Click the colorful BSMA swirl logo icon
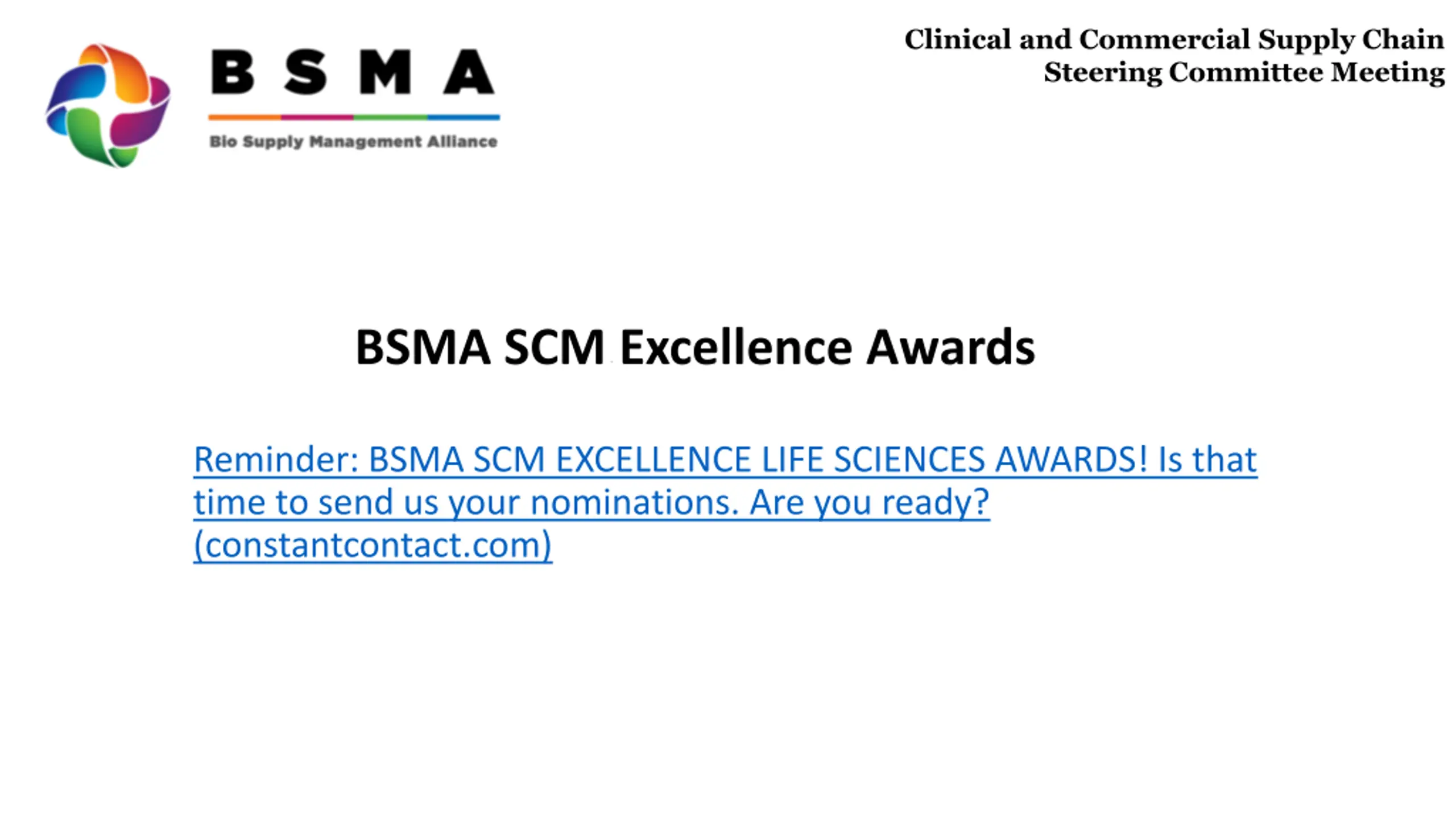Viewport: 1456px width, 819px height. (107, 105)
